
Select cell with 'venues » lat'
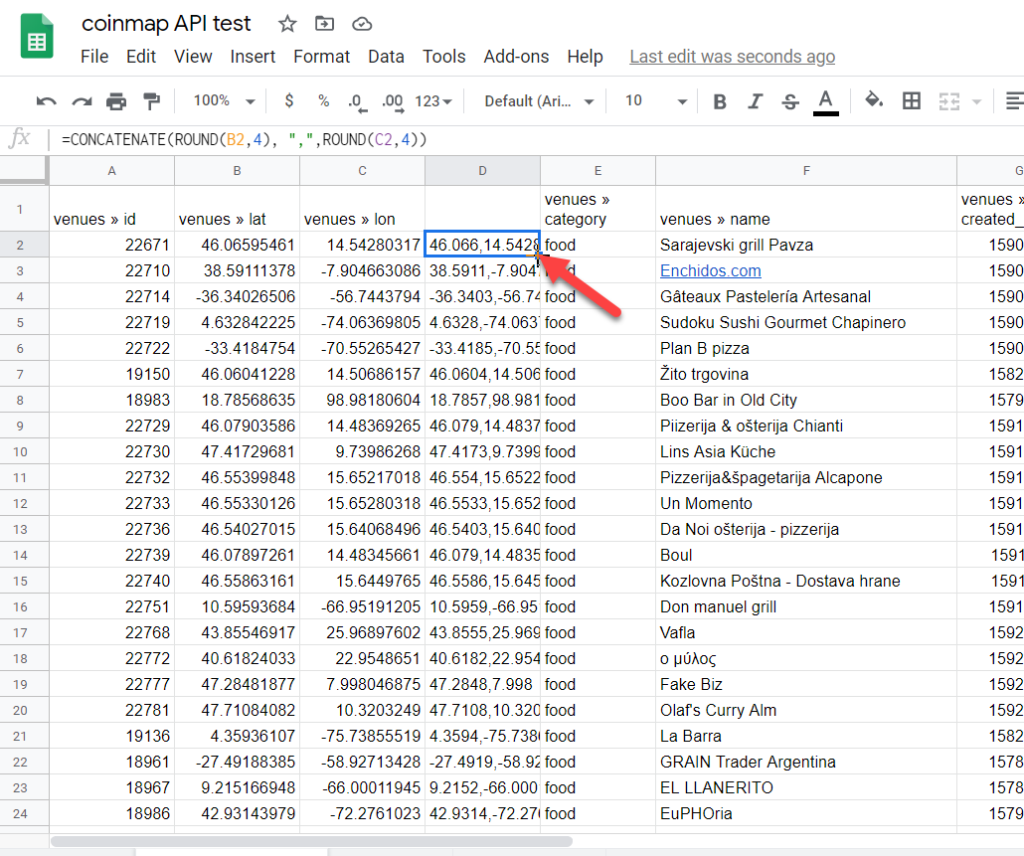point(237,209)
